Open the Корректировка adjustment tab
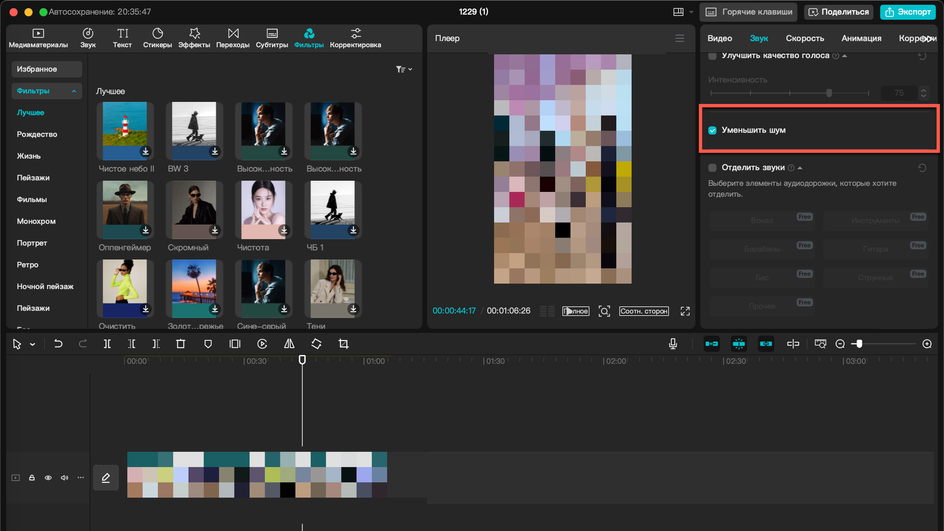The width and height of the screenshot is (944, 531). [355, 38]
